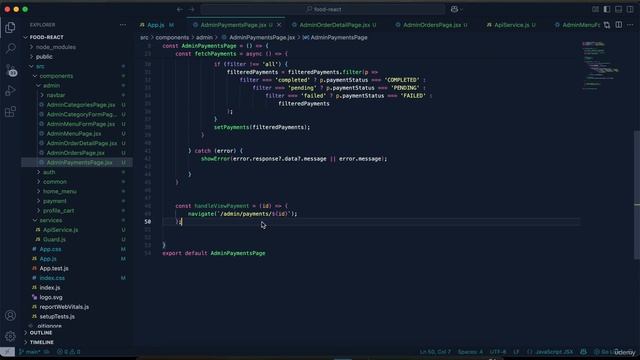Screen dimensions: 640x360
Task: Toggle bottom panel visibility
Action: point(619,9)
